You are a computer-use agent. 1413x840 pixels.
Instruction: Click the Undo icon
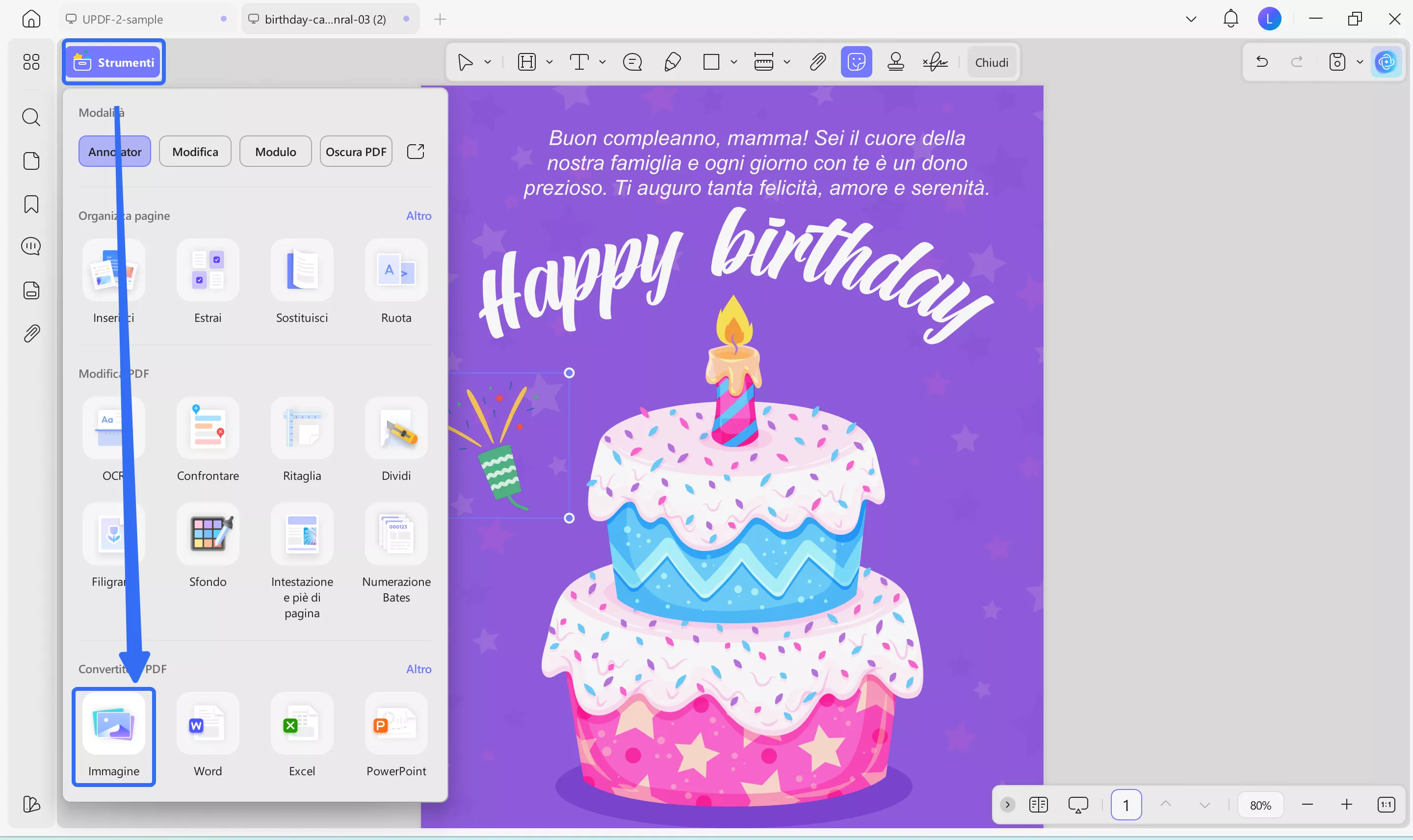point(1262,62)
